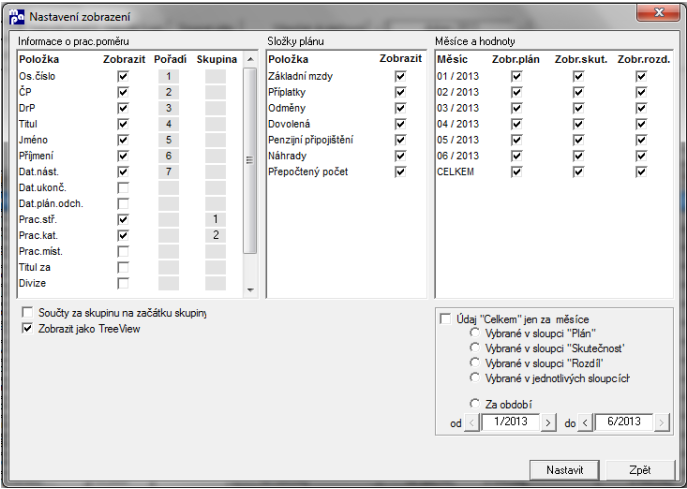Check Údaj "Celkem" jen za měsíce
Image resolution: width=687 pixels, height=489 pixels.
point(446,319)
